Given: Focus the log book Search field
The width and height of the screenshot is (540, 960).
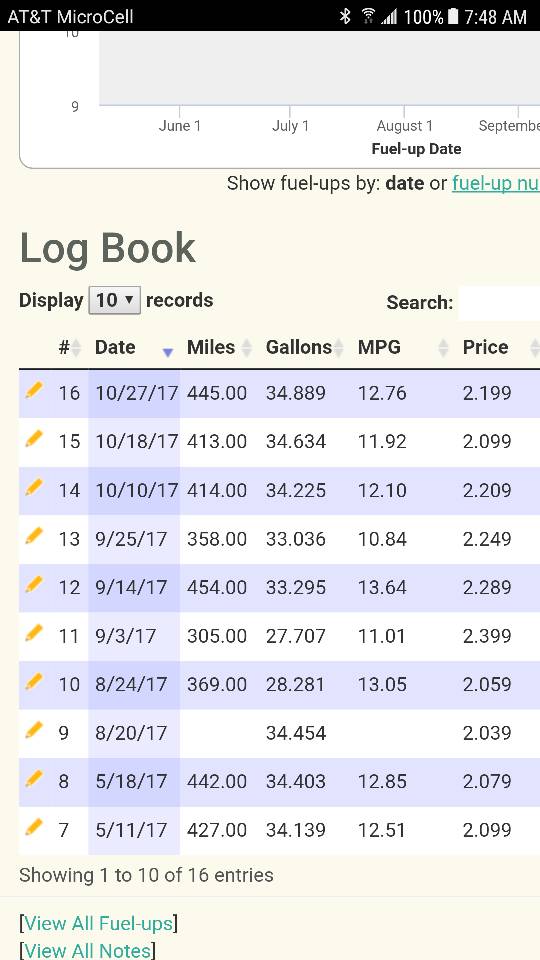Looking at the screenshot, I should click(x=499, y=302).
